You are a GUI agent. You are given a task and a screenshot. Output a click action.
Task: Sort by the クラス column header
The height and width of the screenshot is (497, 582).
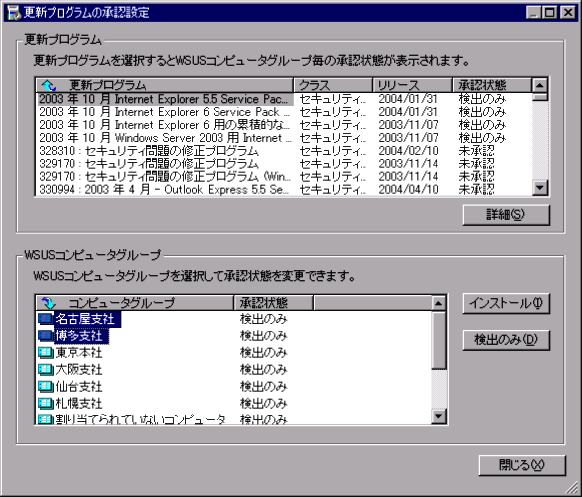coord(333,85)
